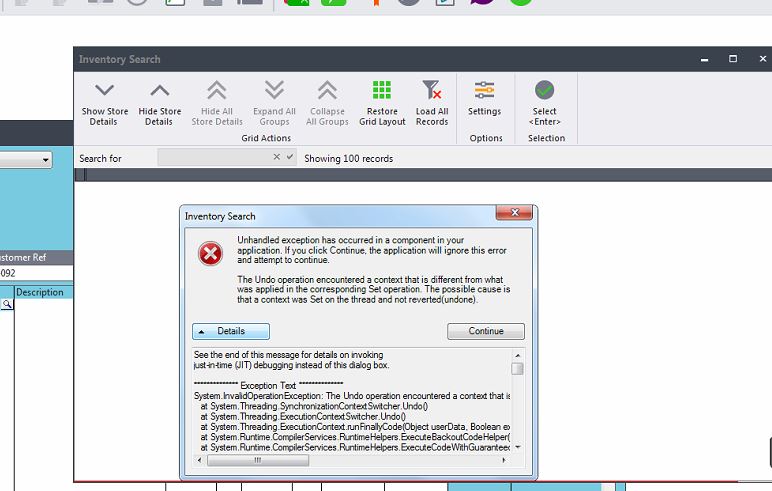Click Select <Enter> checkmark icon
This screenshot has height=491, width=772.
point(545,92)
